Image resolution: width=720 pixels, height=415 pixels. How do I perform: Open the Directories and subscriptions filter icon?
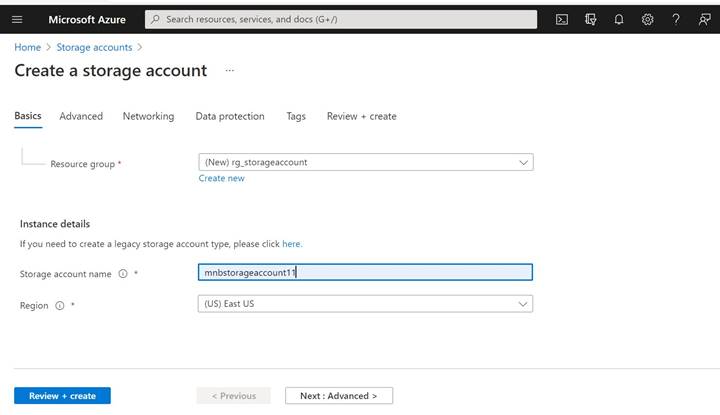tap(591, 19)
